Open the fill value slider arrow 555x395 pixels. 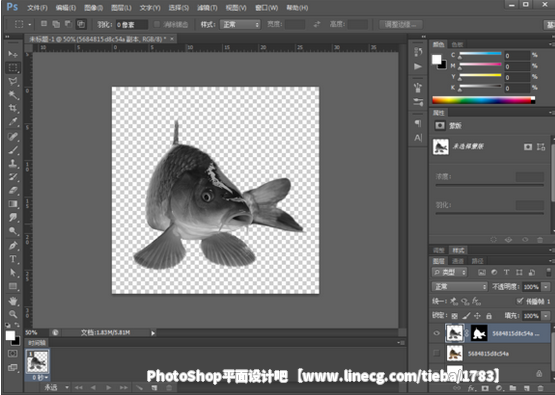click(546, 316)
